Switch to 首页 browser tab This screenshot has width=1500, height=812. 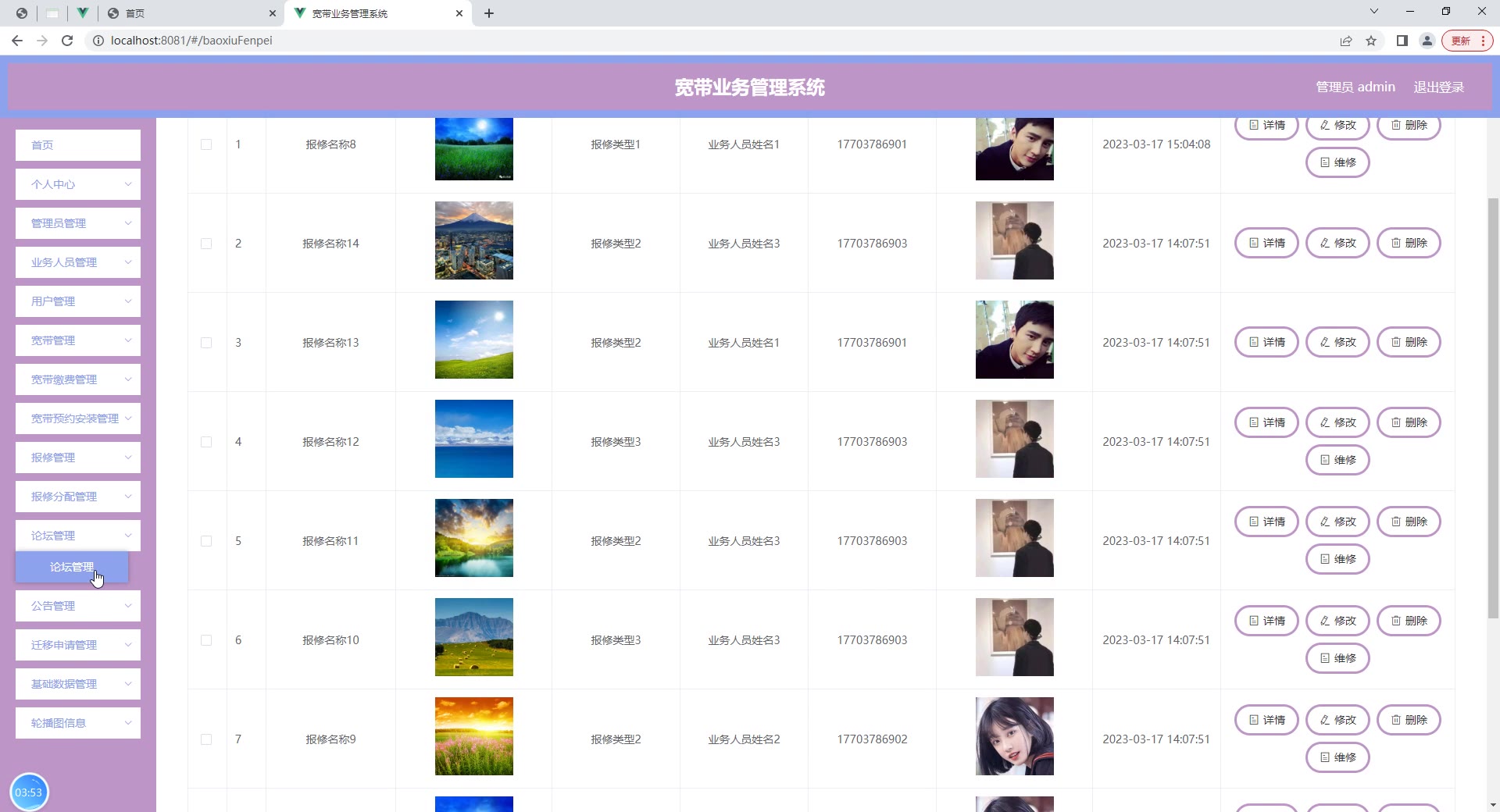191,13
